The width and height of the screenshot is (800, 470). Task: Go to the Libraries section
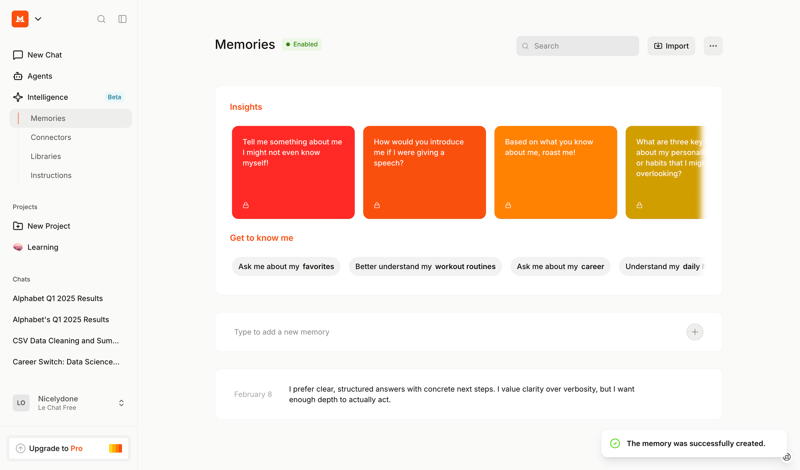(x=46, y=156)
